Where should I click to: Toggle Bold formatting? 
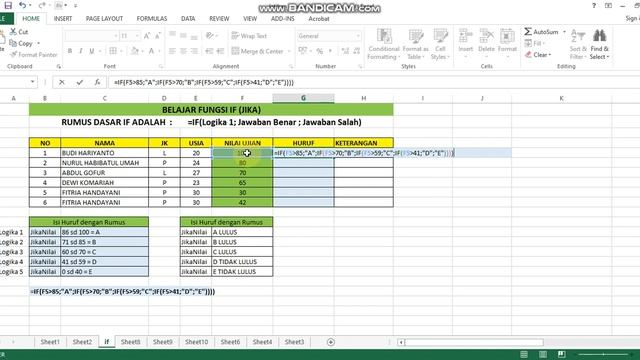(70, 51)
